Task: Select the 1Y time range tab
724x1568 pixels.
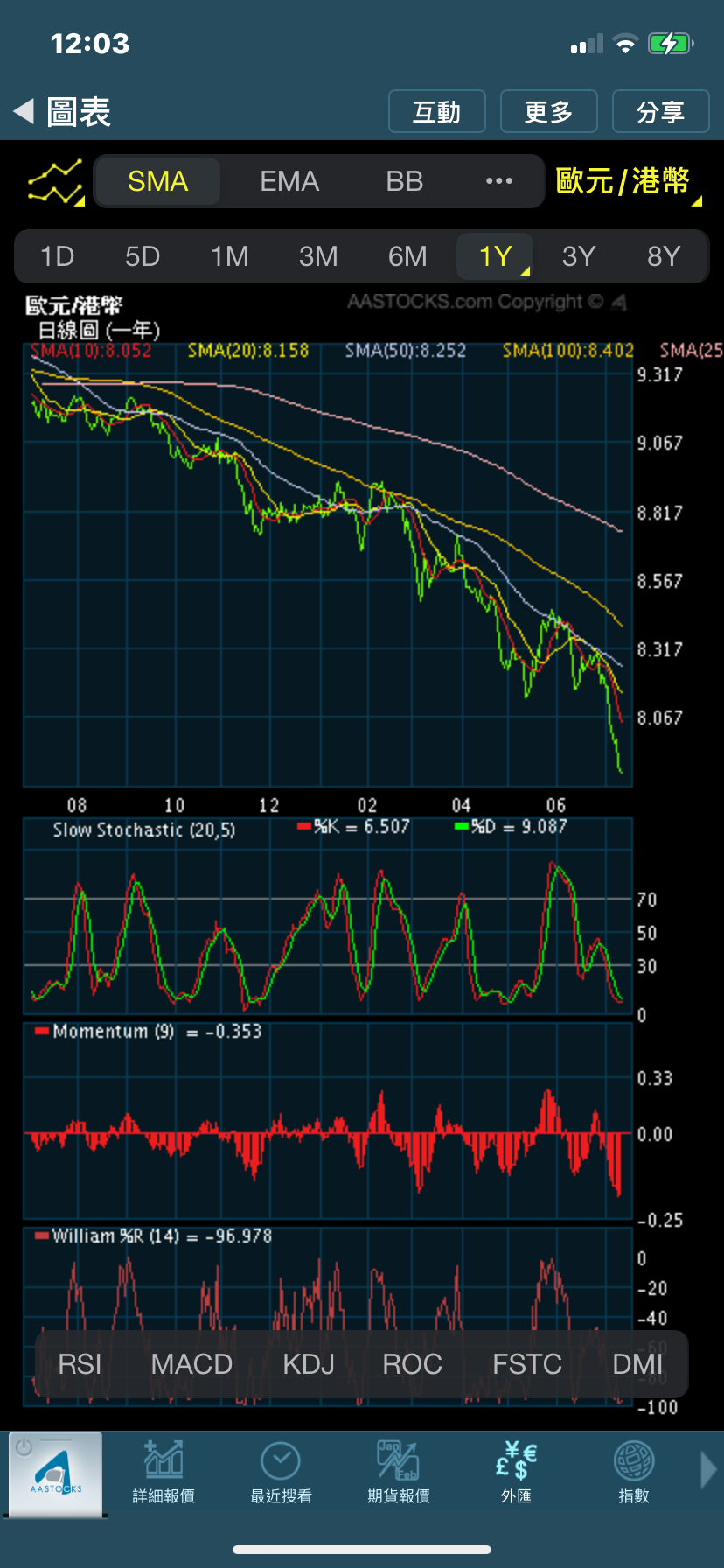Action: 495,256
